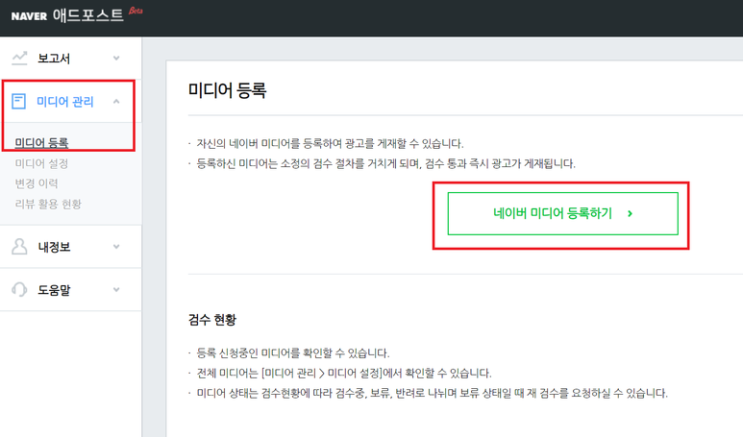Open the 보고서 sidebar menu

71,58
